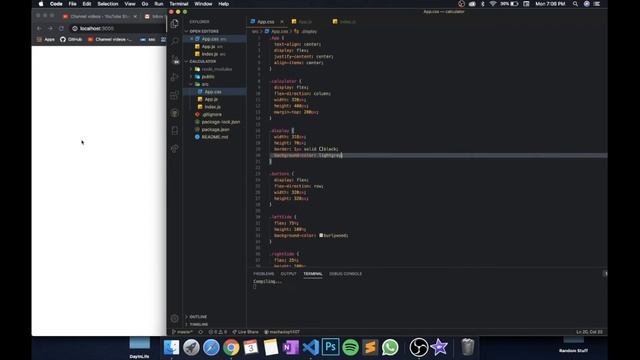This screenshot has width=640, height=360.
Task: Collapse the src folder
Action: click(205, 84)
